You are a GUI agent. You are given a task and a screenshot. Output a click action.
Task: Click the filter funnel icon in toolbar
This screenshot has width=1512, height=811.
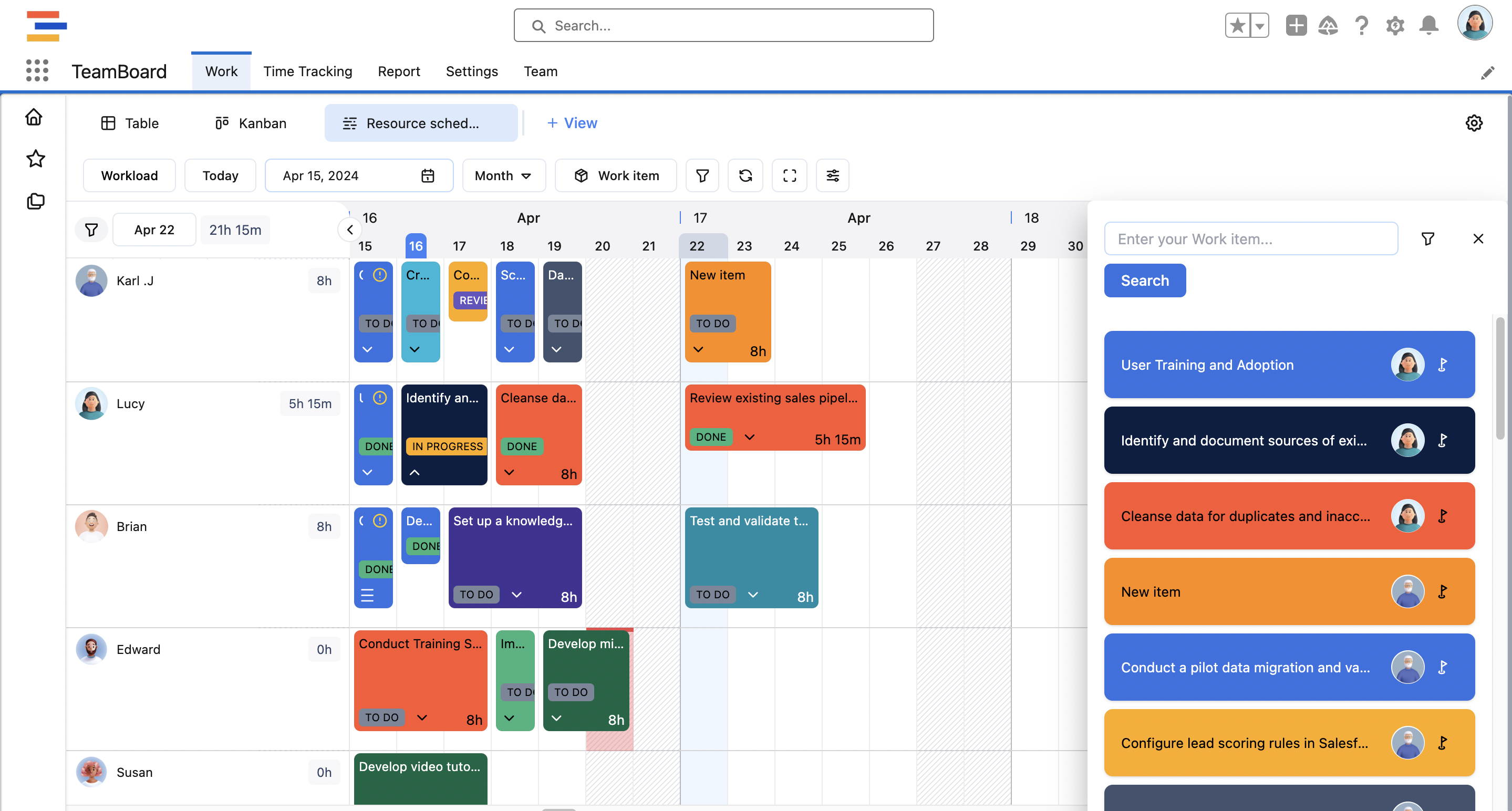tap(702, 175)
